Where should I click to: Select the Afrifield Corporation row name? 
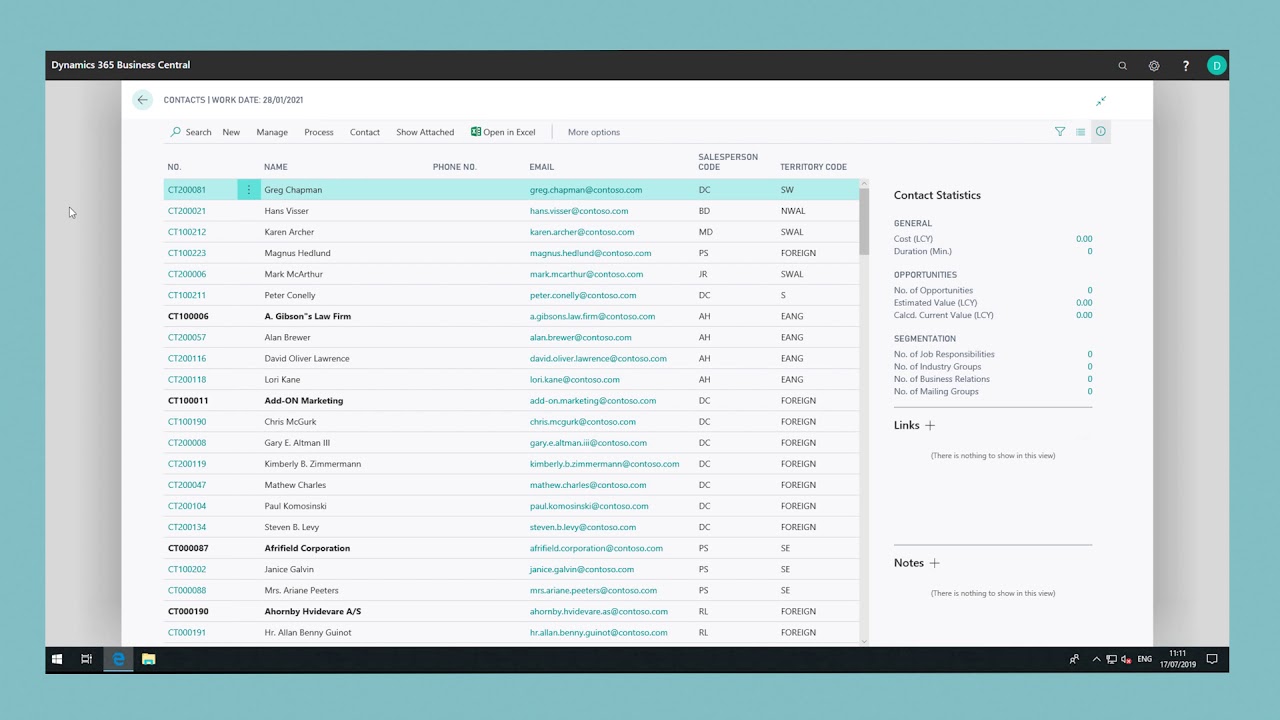307,548
